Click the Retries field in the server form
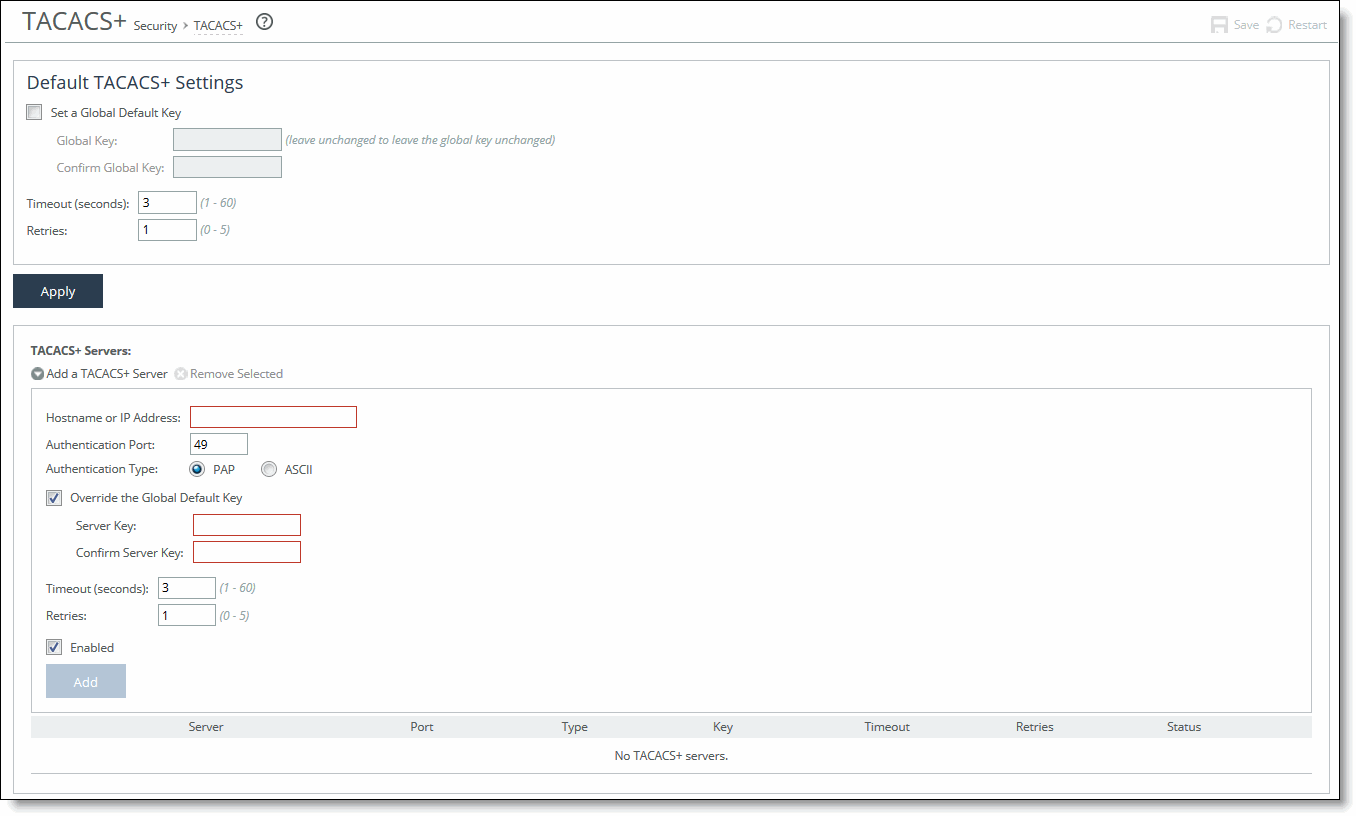Image resolution: width=1356 pixels, height=816 pixels. click(186, 614)
